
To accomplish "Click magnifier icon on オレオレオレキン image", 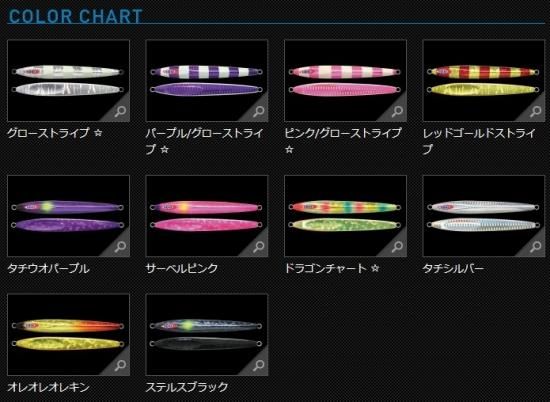I will 120,366.
